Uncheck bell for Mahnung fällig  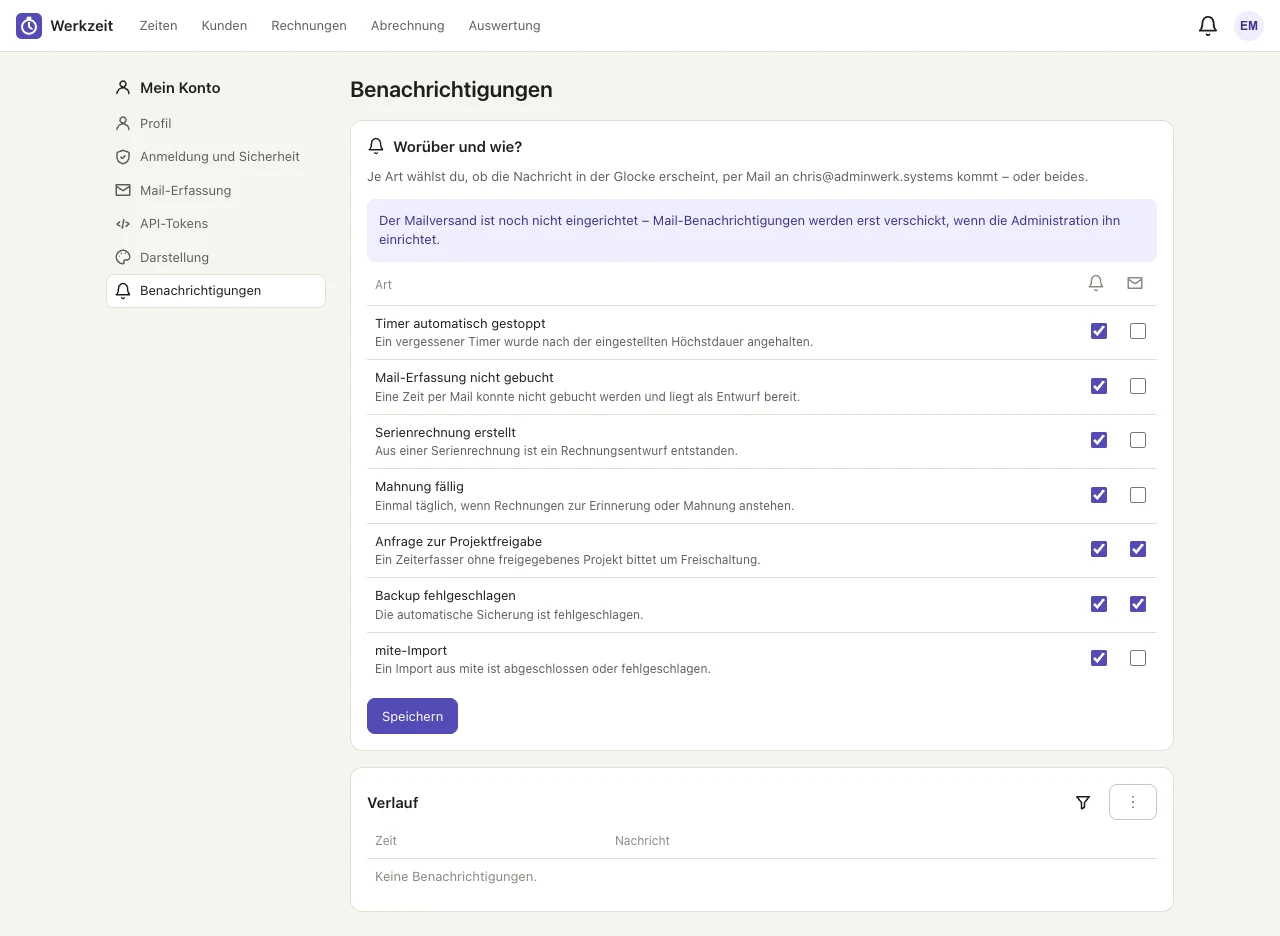tap(1099, 495)
